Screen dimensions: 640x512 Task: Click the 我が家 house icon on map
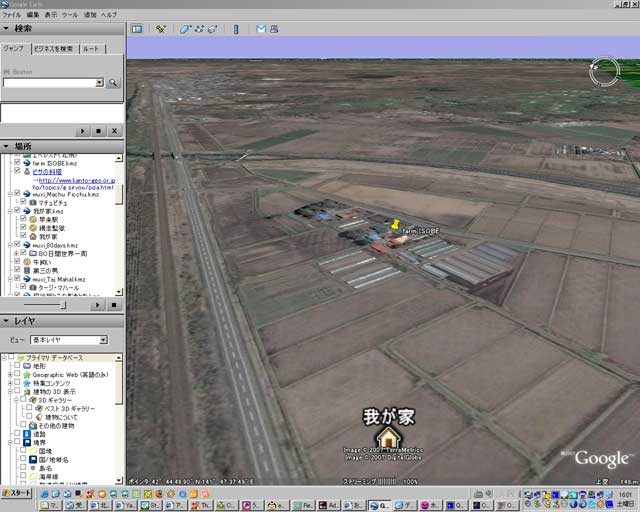[x=388, y=437]
